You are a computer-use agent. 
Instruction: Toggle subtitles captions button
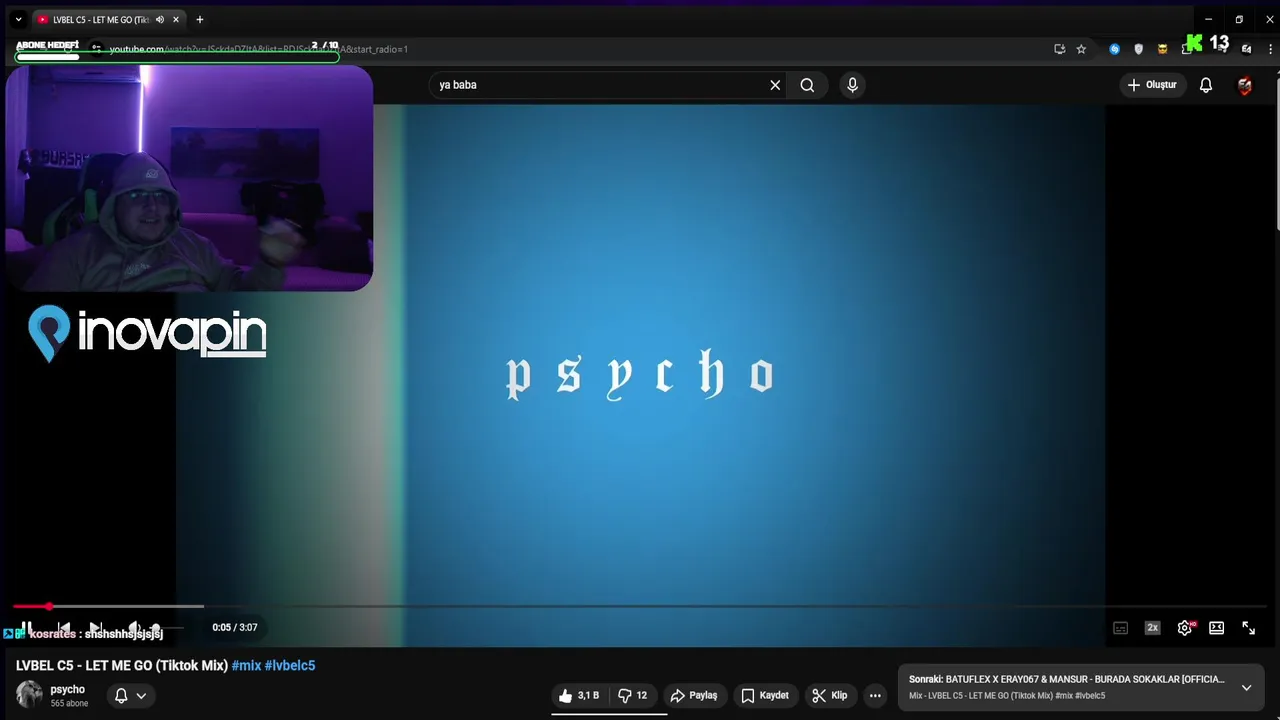1121,628
